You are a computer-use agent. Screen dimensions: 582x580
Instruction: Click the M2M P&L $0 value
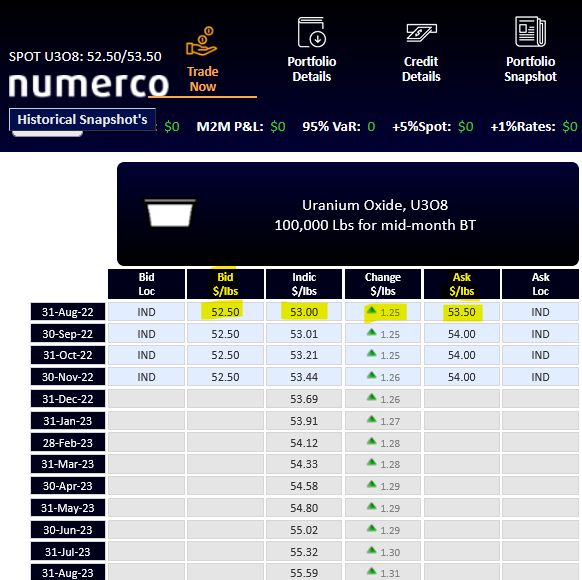click(x=278, y=127)
